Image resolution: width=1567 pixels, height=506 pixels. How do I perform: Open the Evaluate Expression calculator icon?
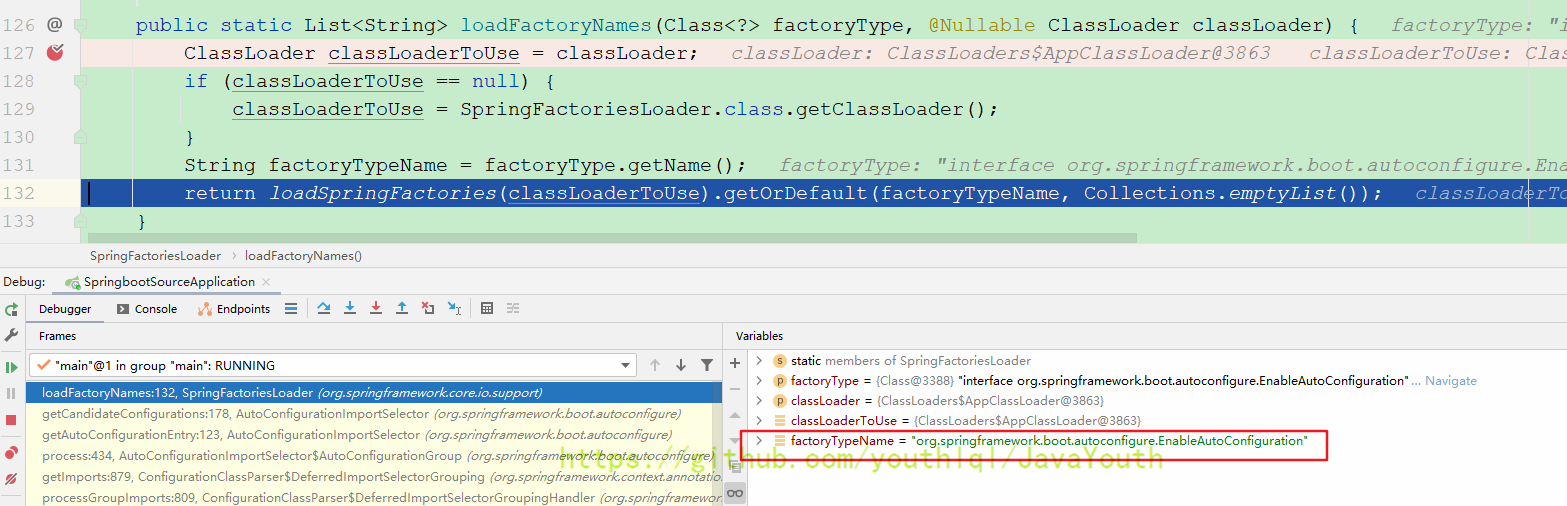coord(487,309)
